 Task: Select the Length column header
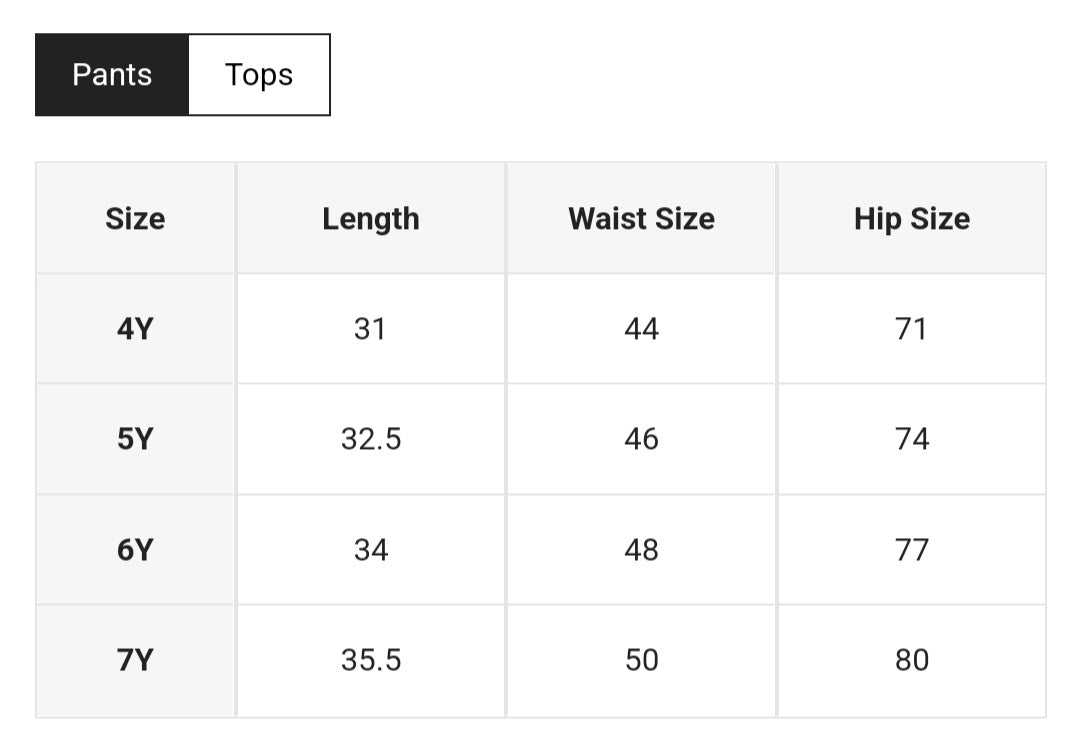371,219
